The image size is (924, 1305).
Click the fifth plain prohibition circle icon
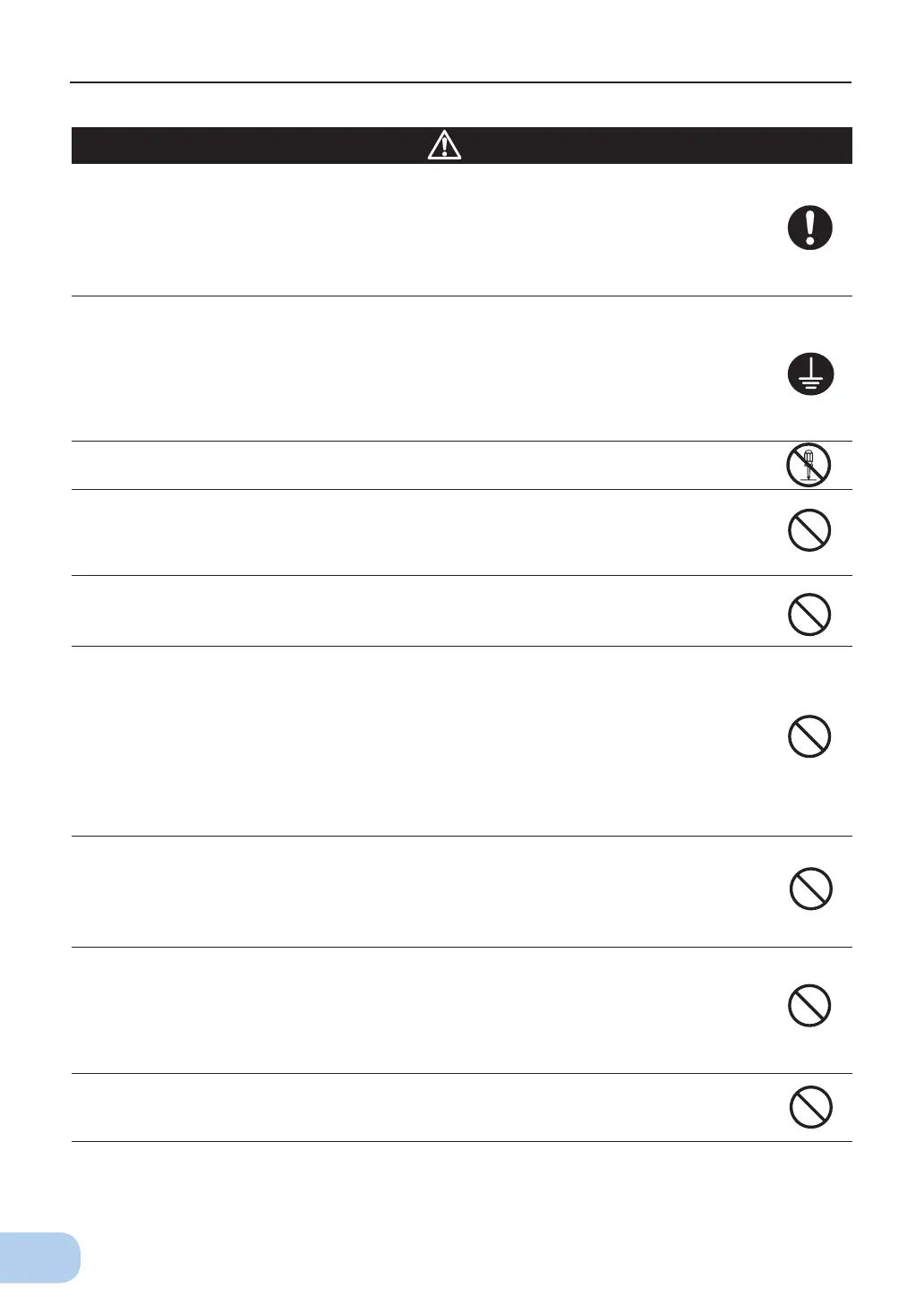809,1005
